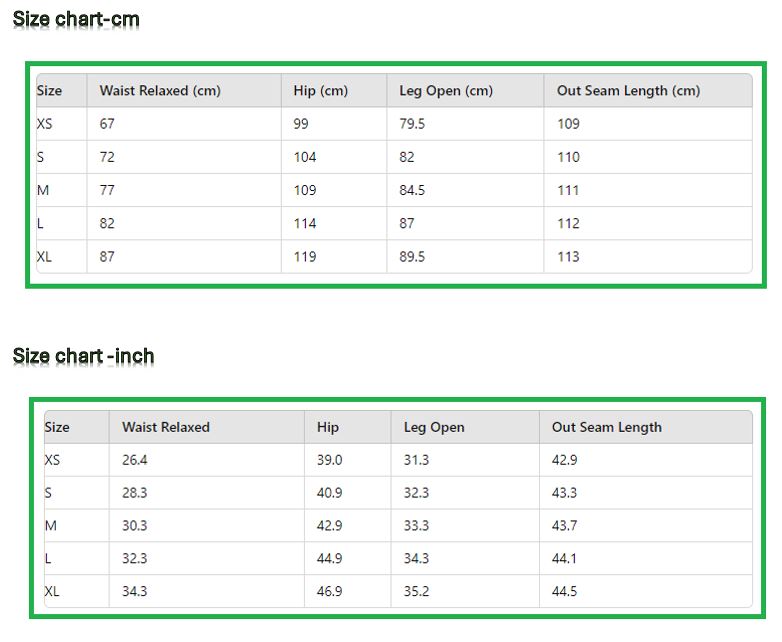Click the 'Leg Open' header in inch chart

pos(434,427)
